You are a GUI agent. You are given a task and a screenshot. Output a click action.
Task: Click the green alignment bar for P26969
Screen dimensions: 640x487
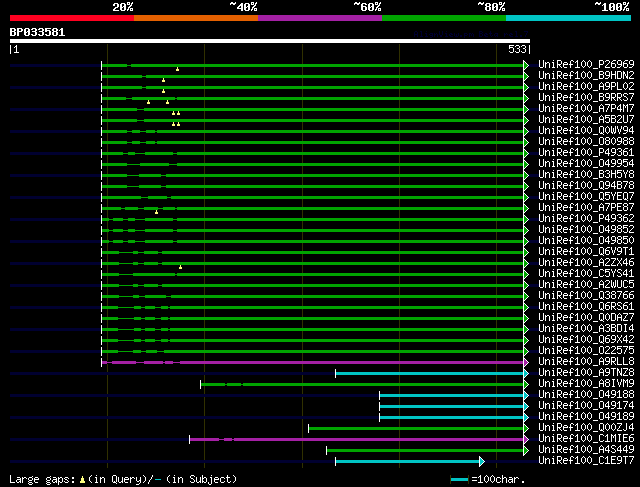pos(313,65)
